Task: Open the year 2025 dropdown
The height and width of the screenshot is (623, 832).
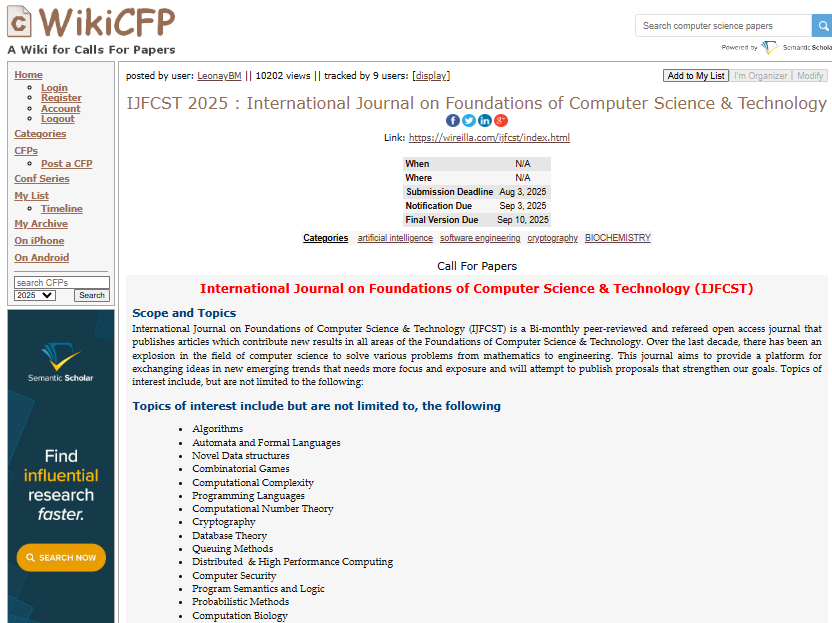Action: 34,295
